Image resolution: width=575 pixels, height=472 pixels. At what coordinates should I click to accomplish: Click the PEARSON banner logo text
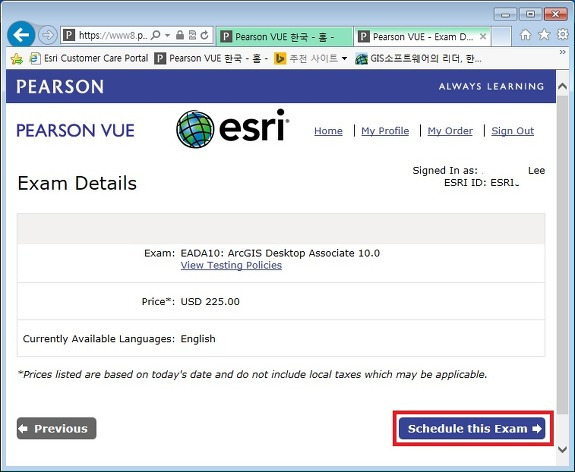click(60, 87)
